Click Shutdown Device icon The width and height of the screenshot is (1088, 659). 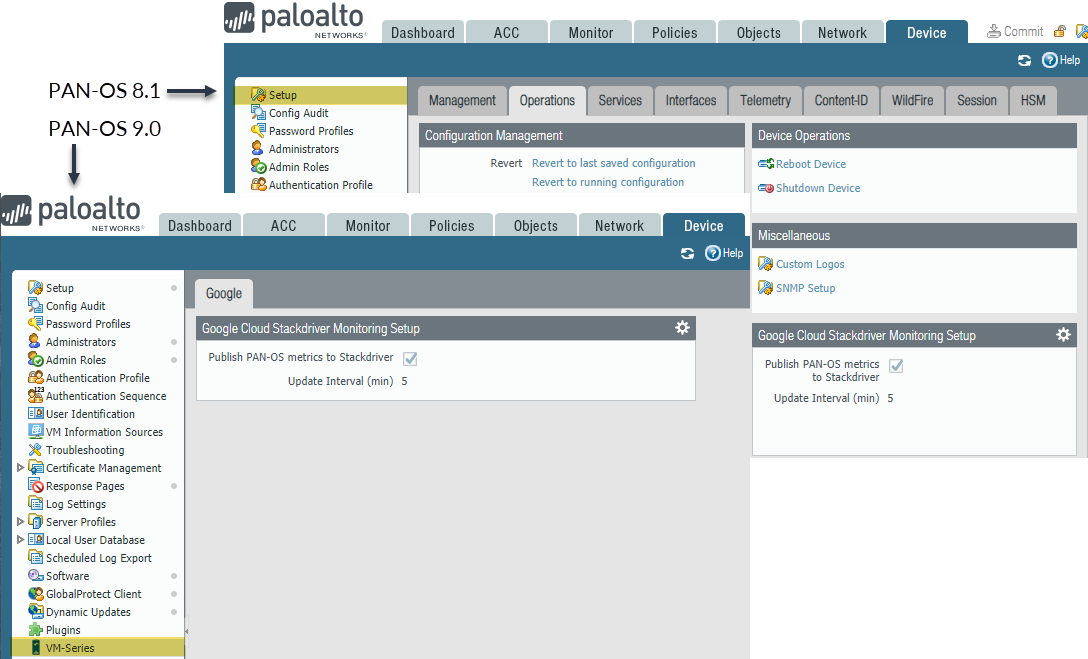click(766, 188)
